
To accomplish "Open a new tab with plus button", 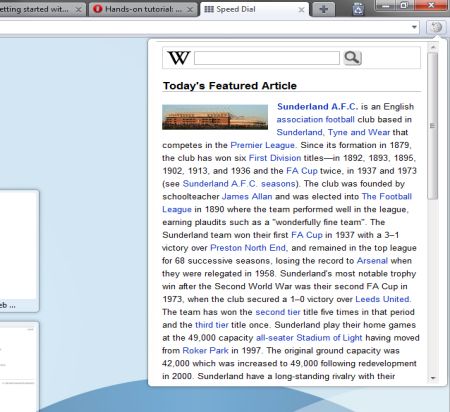I will coord(323,9).
